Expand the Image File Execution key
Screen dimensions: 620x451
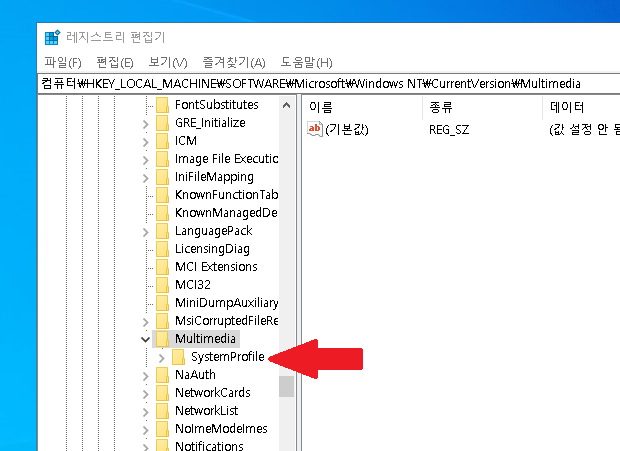(x=146, y=160)
